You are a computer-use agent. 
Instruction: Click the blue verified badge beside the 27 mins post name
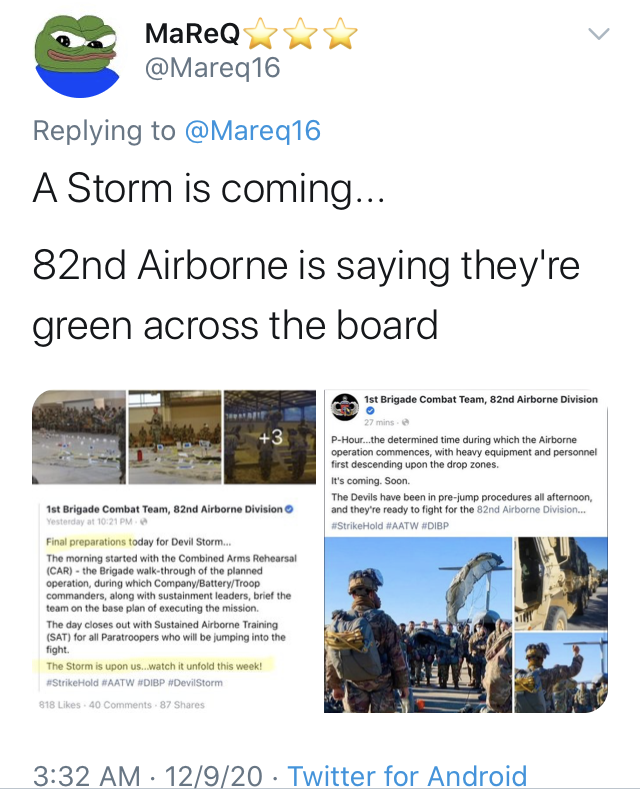coord(370,411)
